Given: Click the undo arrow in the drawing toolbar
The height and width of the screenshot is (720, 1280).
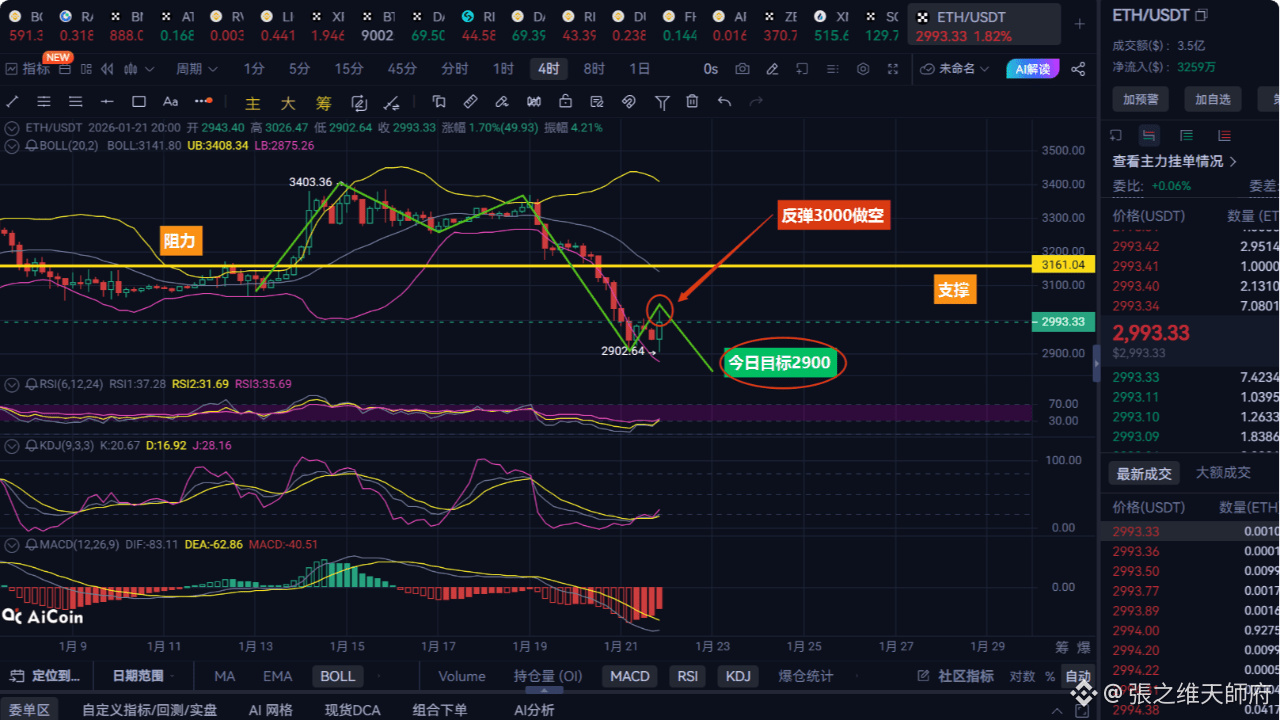Looking at the screenshot, I should point(724,102).
